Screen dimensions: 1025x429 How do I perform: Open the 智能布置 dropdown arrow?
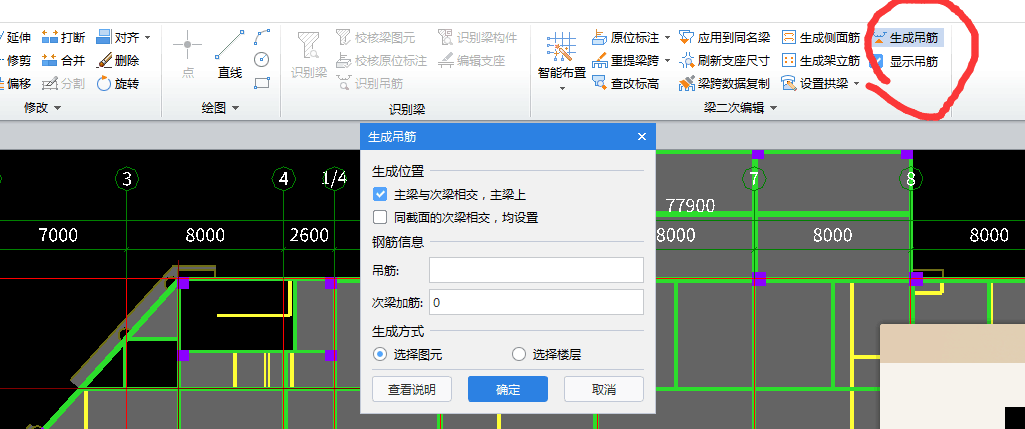(562, 88)
